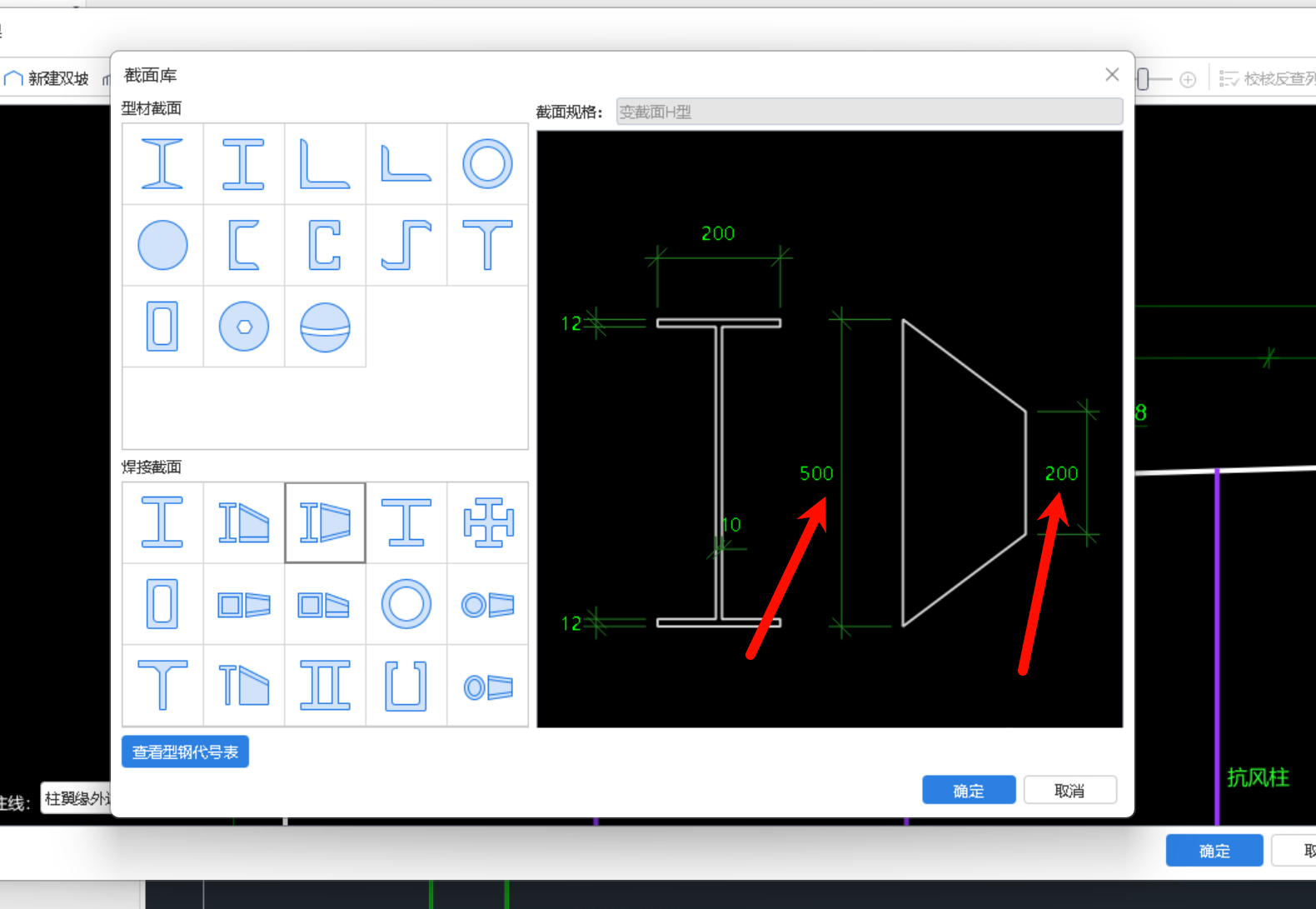Choose the rectangular tube profile section

[x=162, y=327]
